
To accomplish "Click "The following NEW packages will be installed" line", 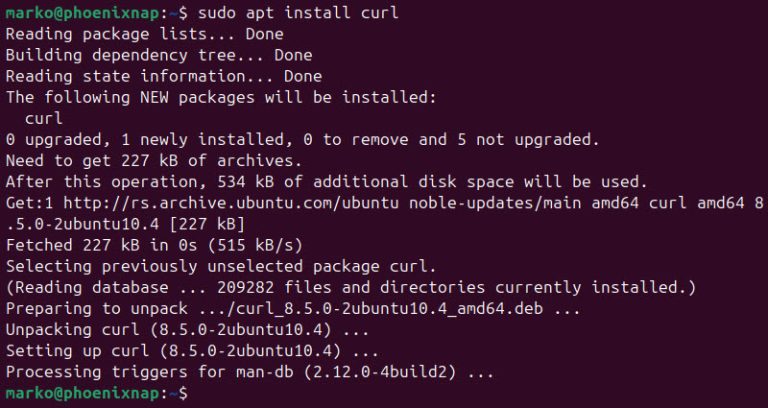I will (x=221, y=97).
